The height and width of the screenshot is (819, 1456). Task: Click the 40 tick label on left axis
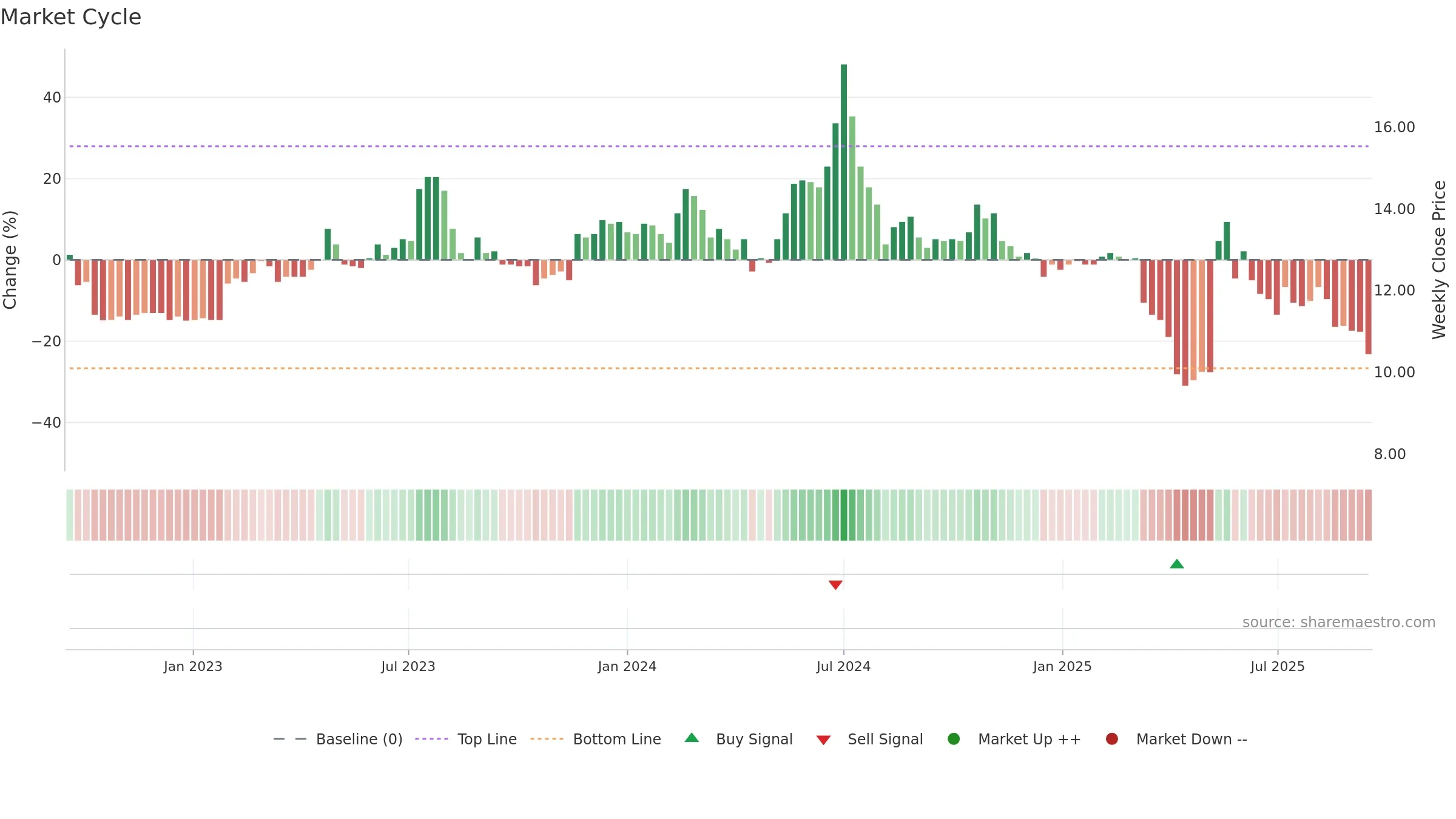pyautogui.click(x=52, y=98)
